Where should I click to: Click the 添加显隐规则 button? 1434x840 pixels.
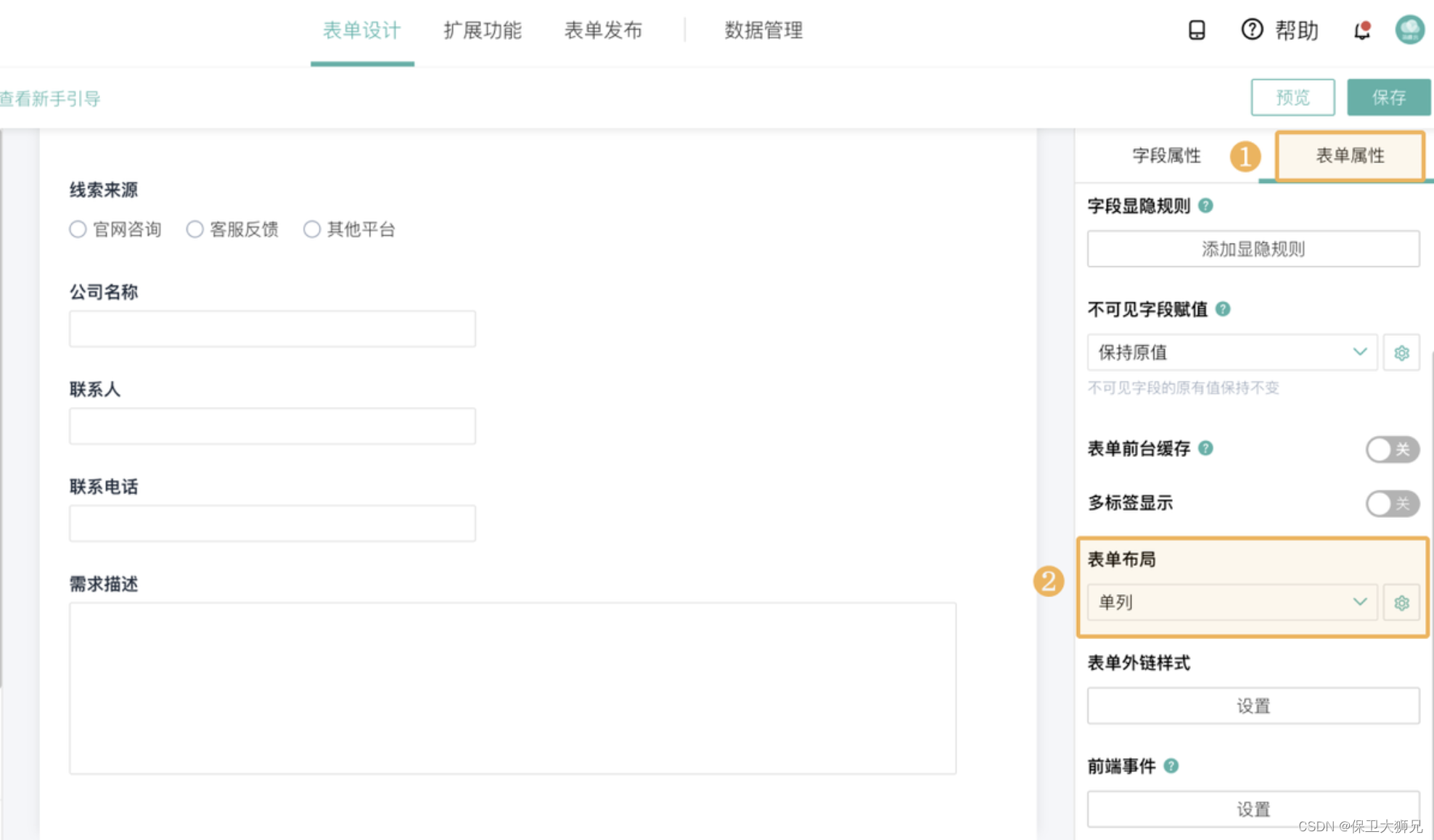(1253, 249)
